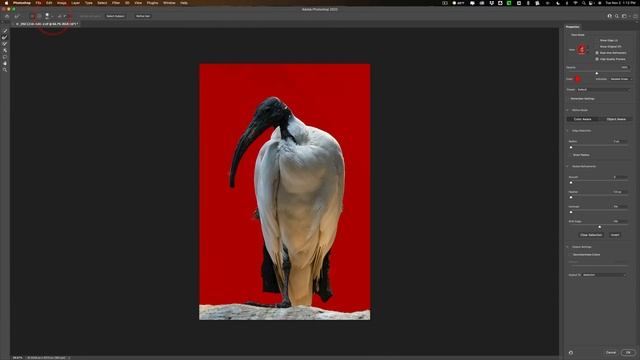Click the Shift Edge slider handle
Viewport: 640px width, 360px height.
(600, 227)
